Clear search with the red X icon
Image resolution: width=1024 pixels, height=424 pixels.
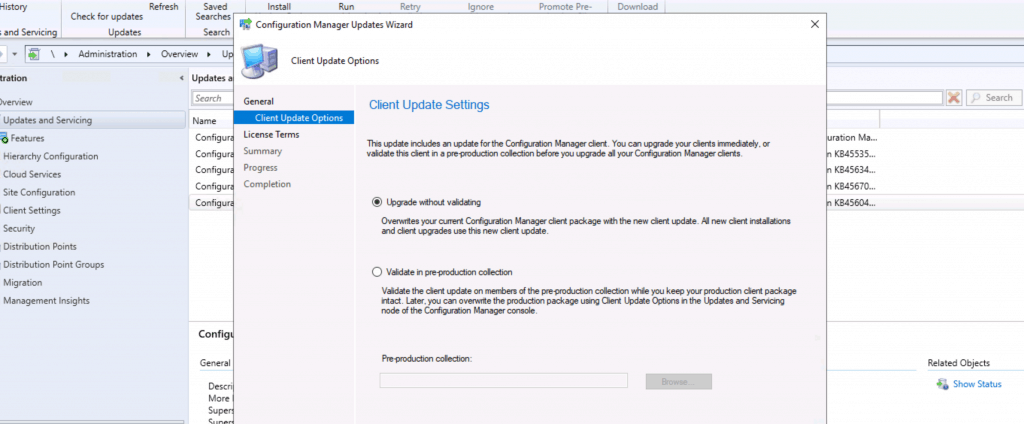click(954, 98)
